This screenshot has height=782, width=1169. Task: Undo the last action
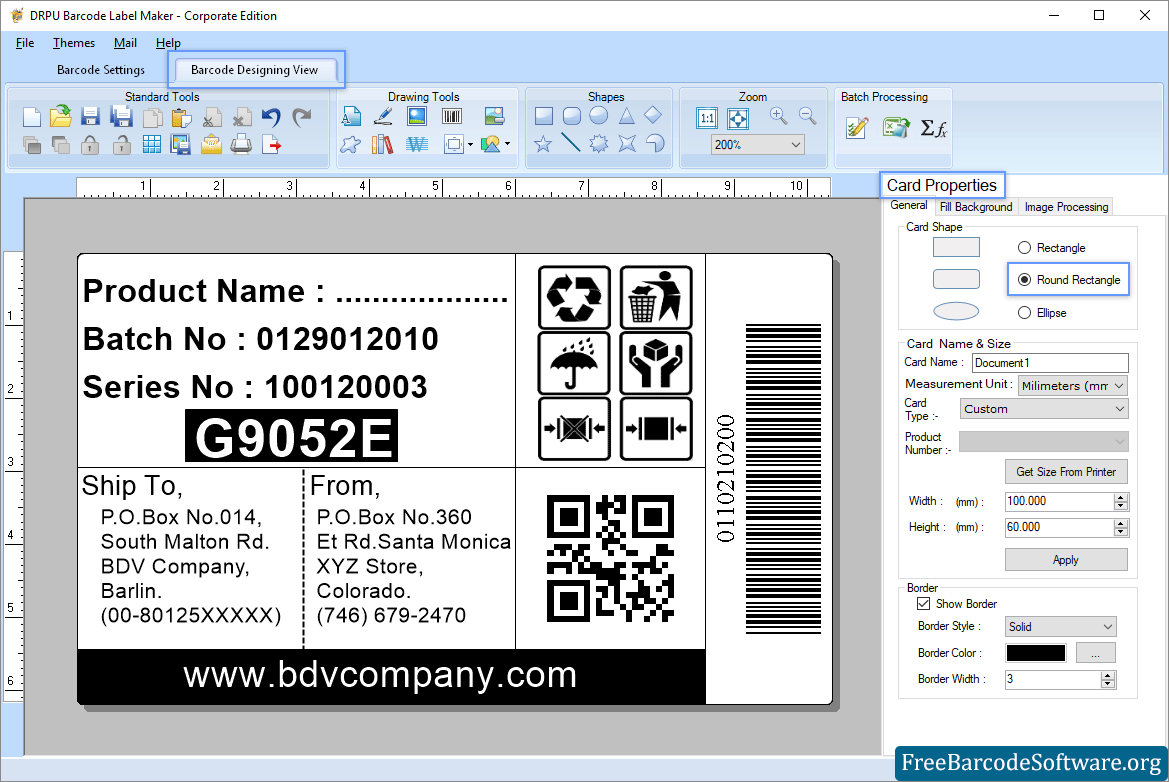[x=271, y=117]
